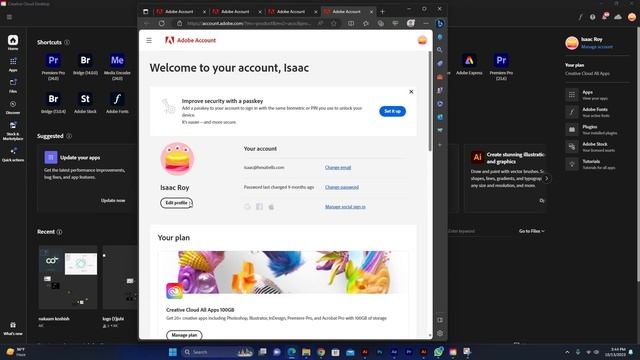Image resolution: width=640 pixels, height=360 pixels.
Task: Click the Edit profile button
Action: [x=176, y=203]
